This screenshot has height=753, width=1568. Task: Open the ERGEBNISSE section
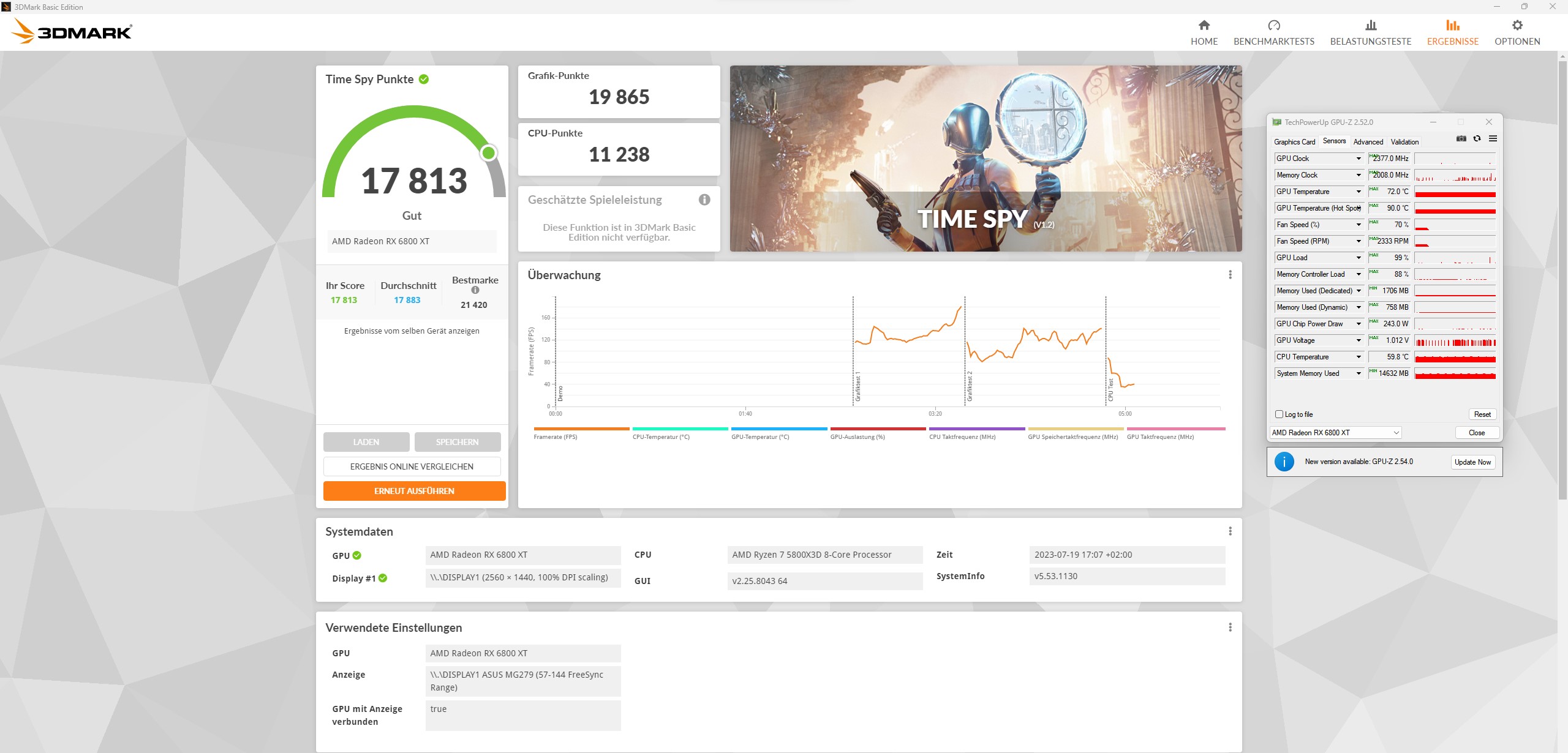(1452, 32)
